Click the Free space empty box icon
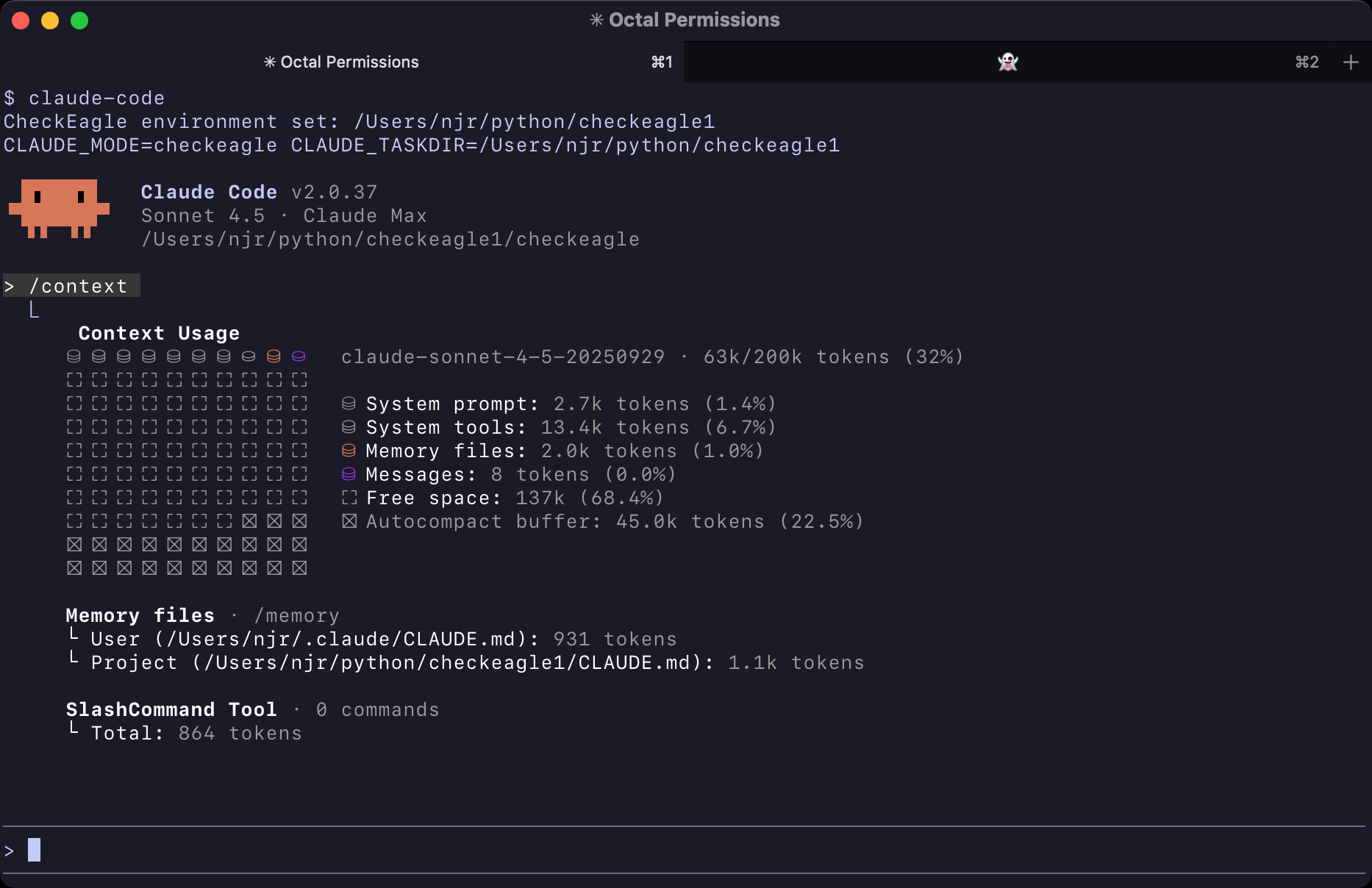 tap(349, 498)
